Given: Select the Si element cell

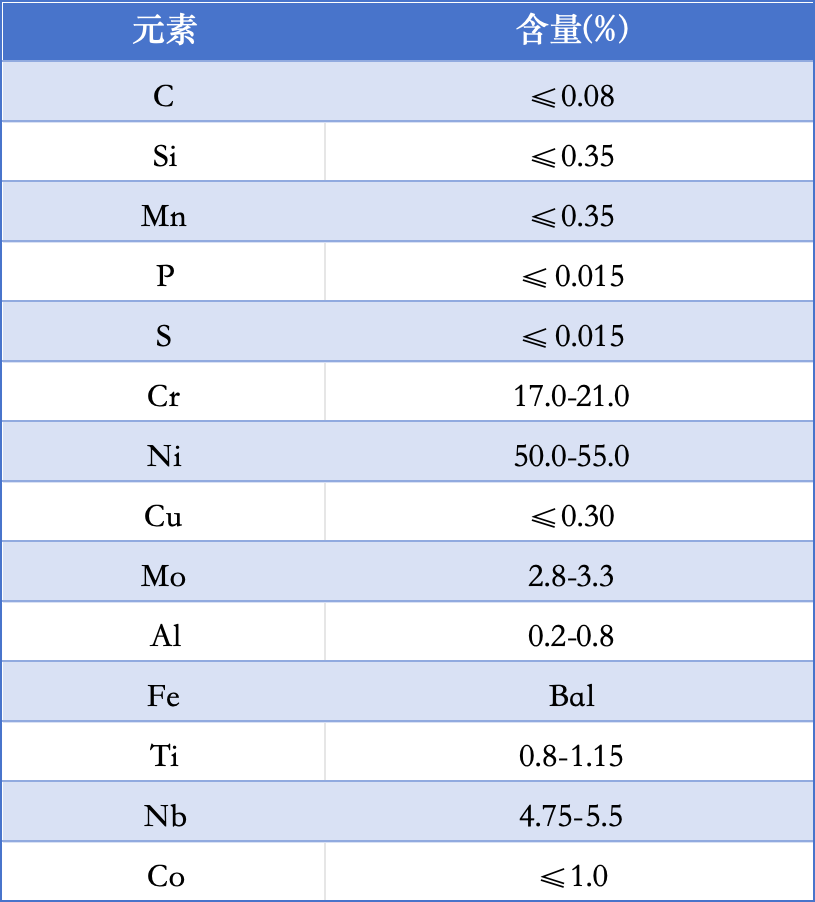Looking at the screenshot, I should pyautogui.click(x=164, y=156).
